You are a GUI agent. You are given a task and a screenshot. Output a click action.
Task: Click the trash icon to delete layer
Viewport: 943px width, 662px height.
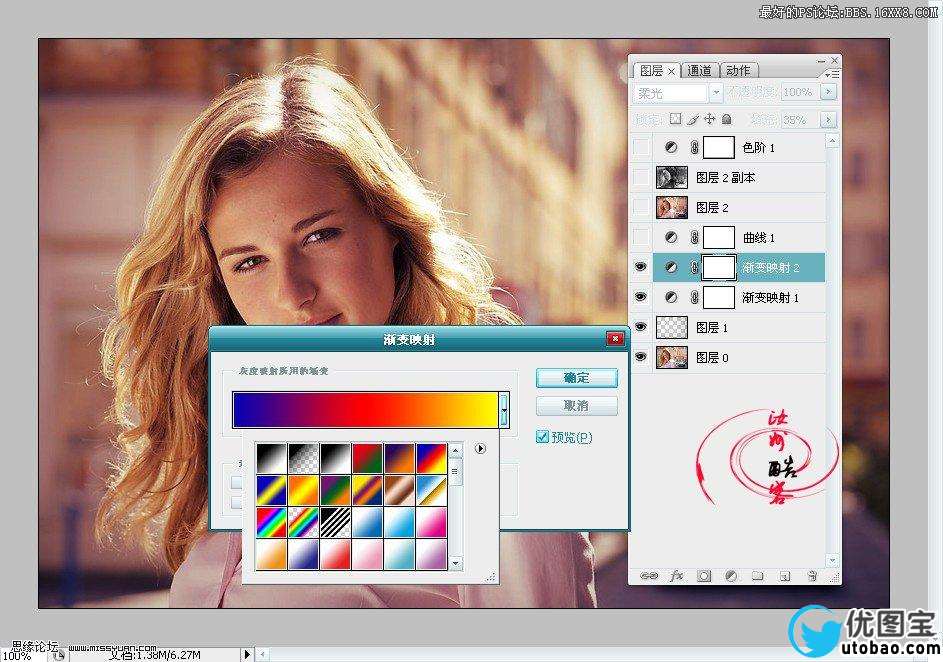tap(812, 576)
